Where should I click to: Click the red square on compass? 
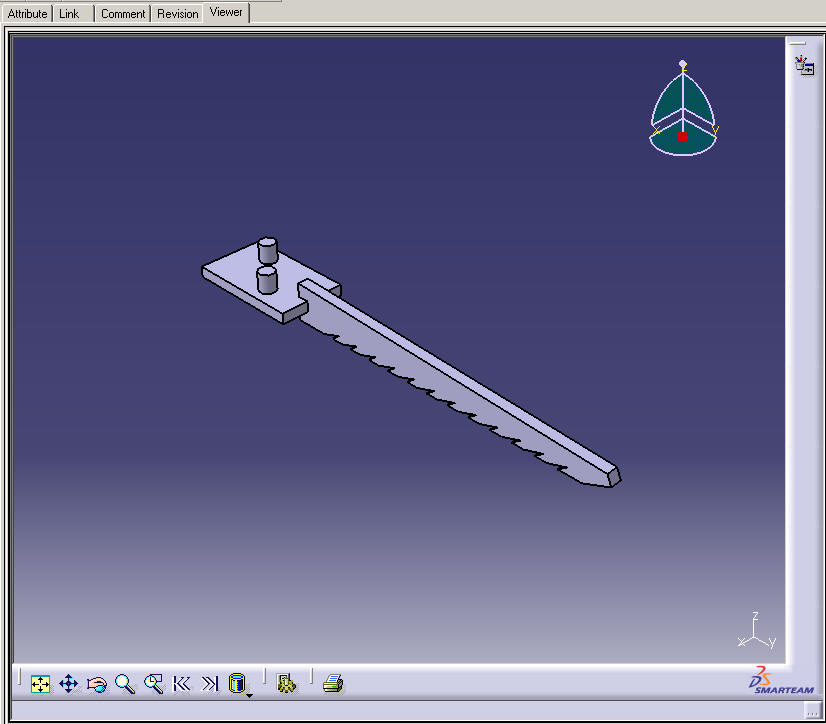(x=682, y=136)
